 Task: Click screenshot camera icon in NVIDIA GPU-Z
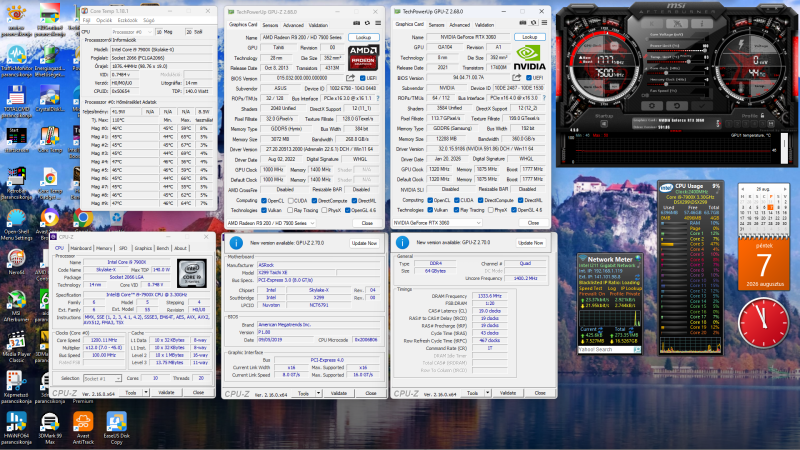523,23
